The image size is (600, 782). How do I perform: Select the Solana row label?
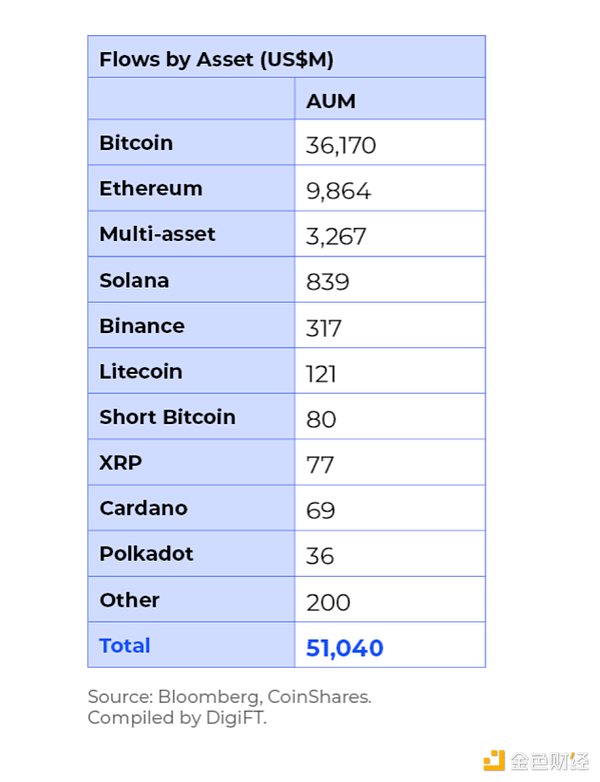(x=134, y=280)
